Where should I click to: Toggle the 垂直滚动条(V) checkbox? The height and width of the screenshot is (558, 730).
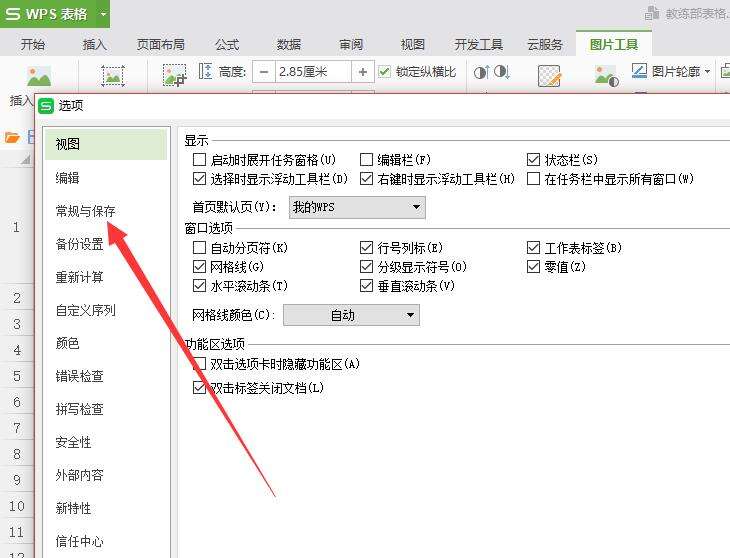366,286
